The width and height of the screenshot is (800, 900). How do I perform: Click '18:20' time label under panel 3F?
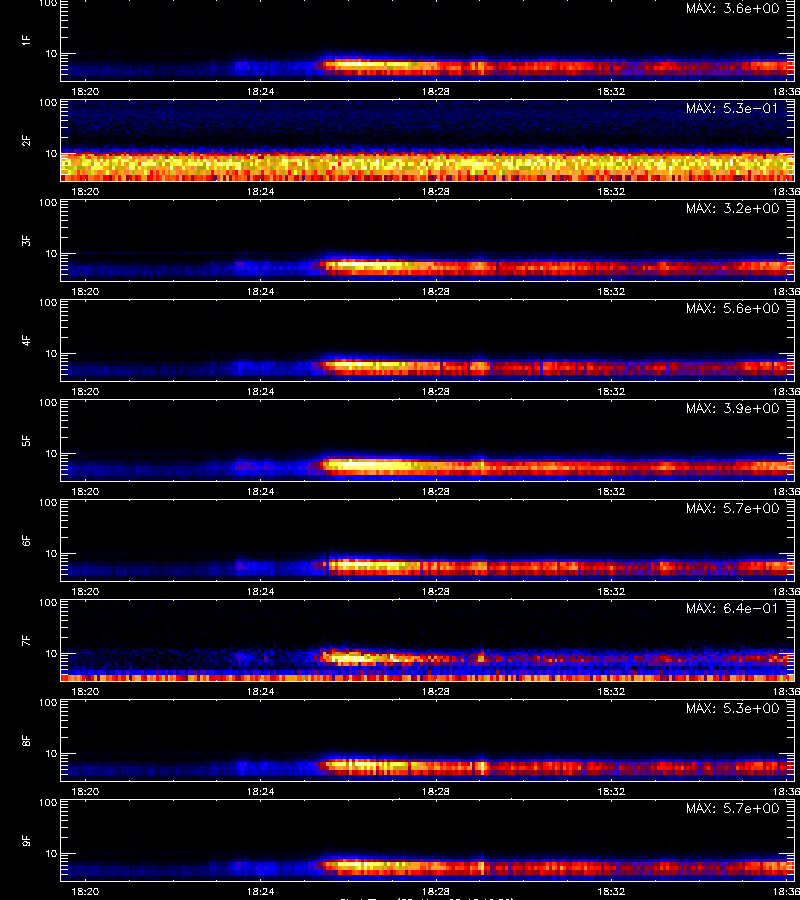[x=86, y=291]
